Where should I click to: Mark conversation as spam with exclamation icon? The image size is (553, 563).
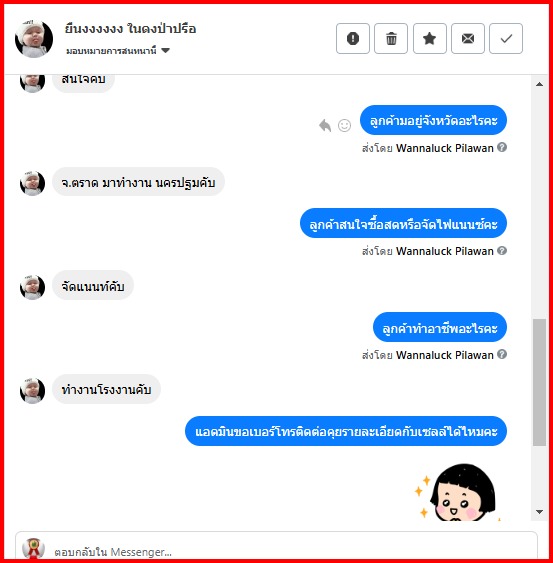pos(353,38)
